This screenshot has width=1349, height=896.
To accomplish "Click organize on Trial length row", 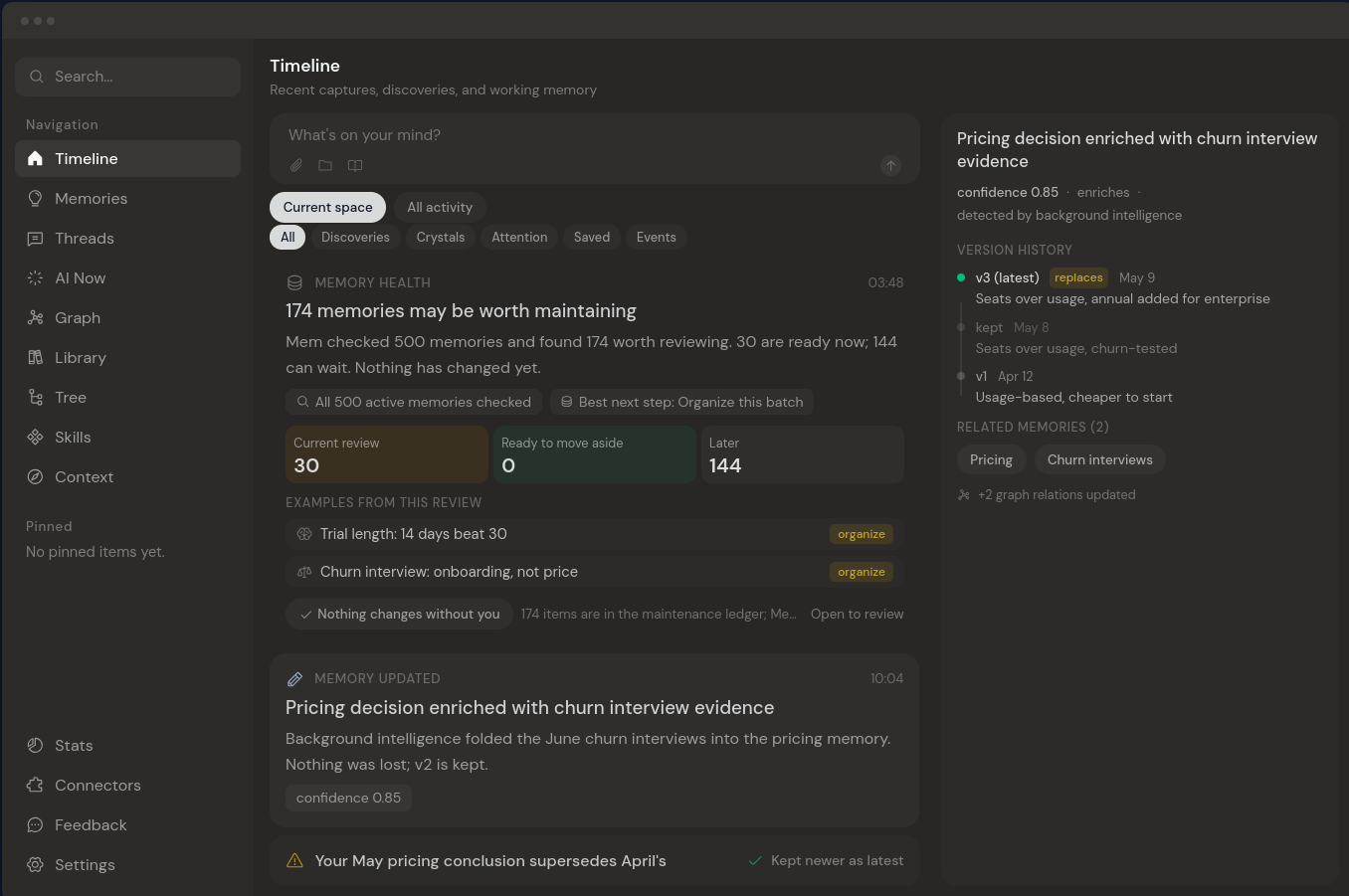I will (x=862, y=534).
